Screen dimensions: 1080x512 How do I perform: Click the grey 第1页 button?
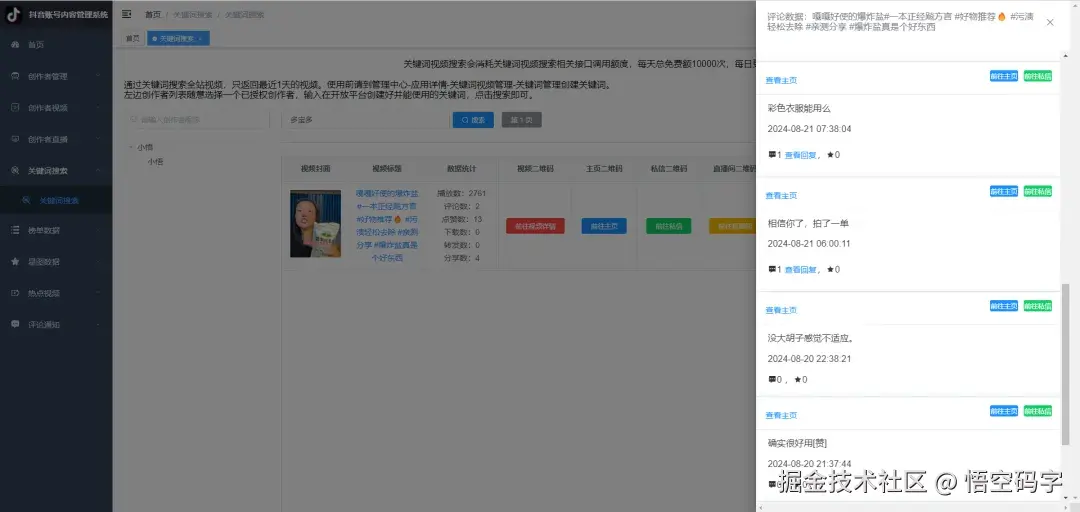click(x=521, y=120)
